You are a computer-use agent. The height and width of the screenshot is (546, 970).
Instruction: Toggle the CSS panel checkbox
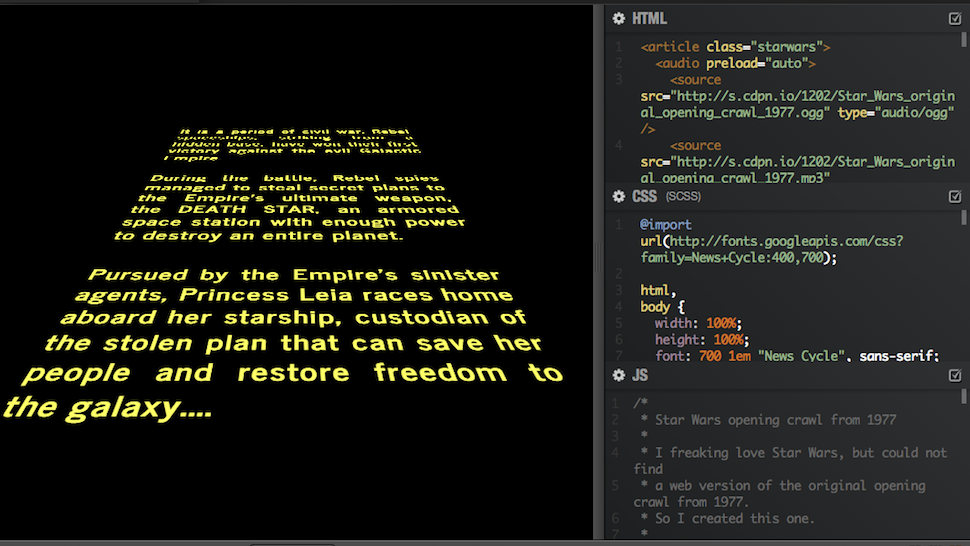955,196
